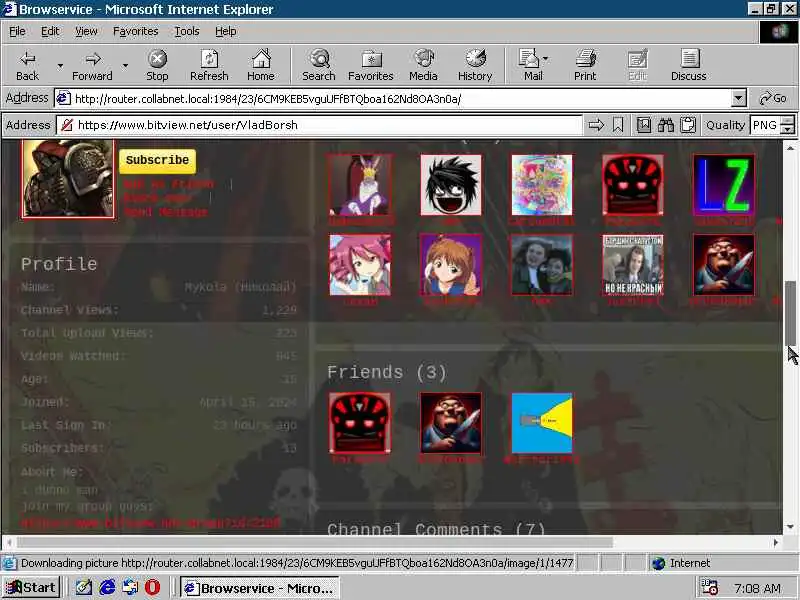Refresh the current page
Viewport: 800px width, 600px height.
pos(209,66)
